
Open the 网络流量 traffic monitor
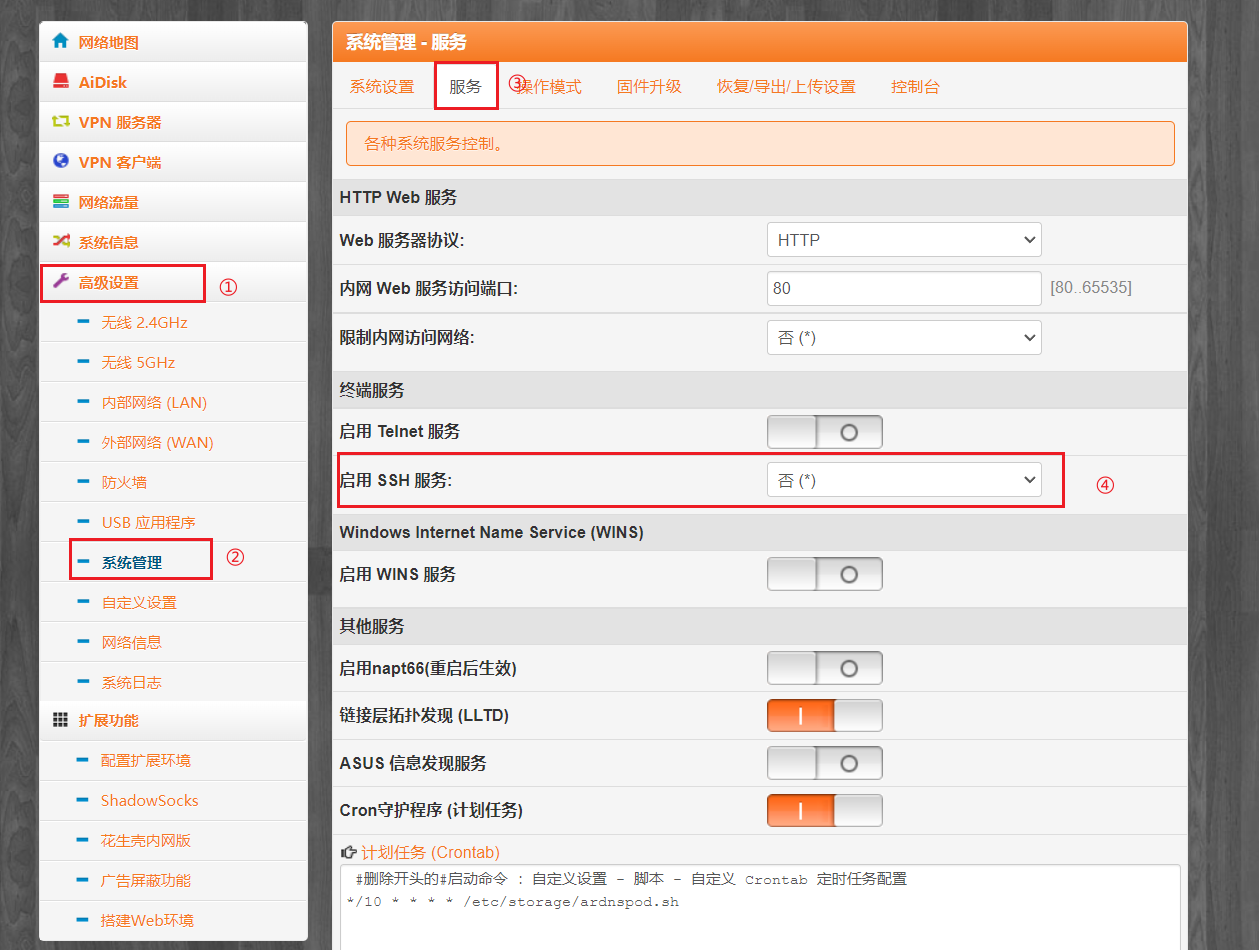[90, 201]
